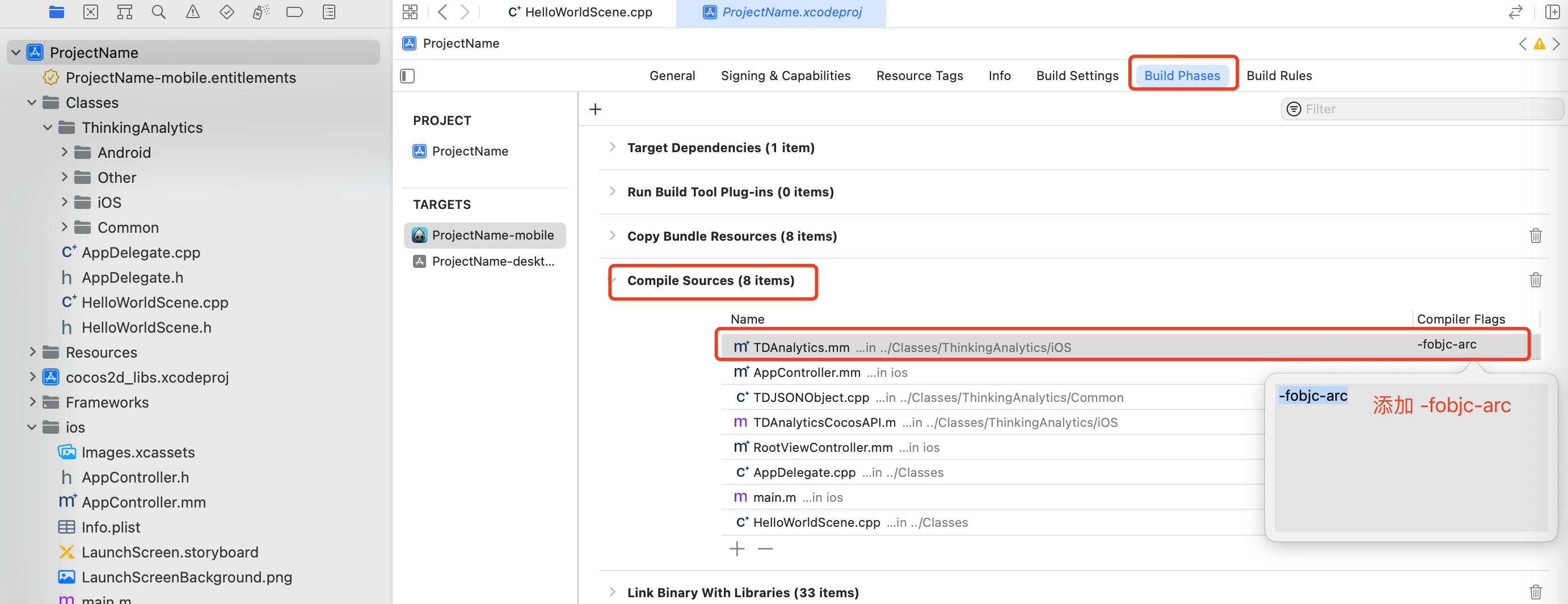Click the Filter search field
Screen dimensions: 1568x604
coord(1422,109)
